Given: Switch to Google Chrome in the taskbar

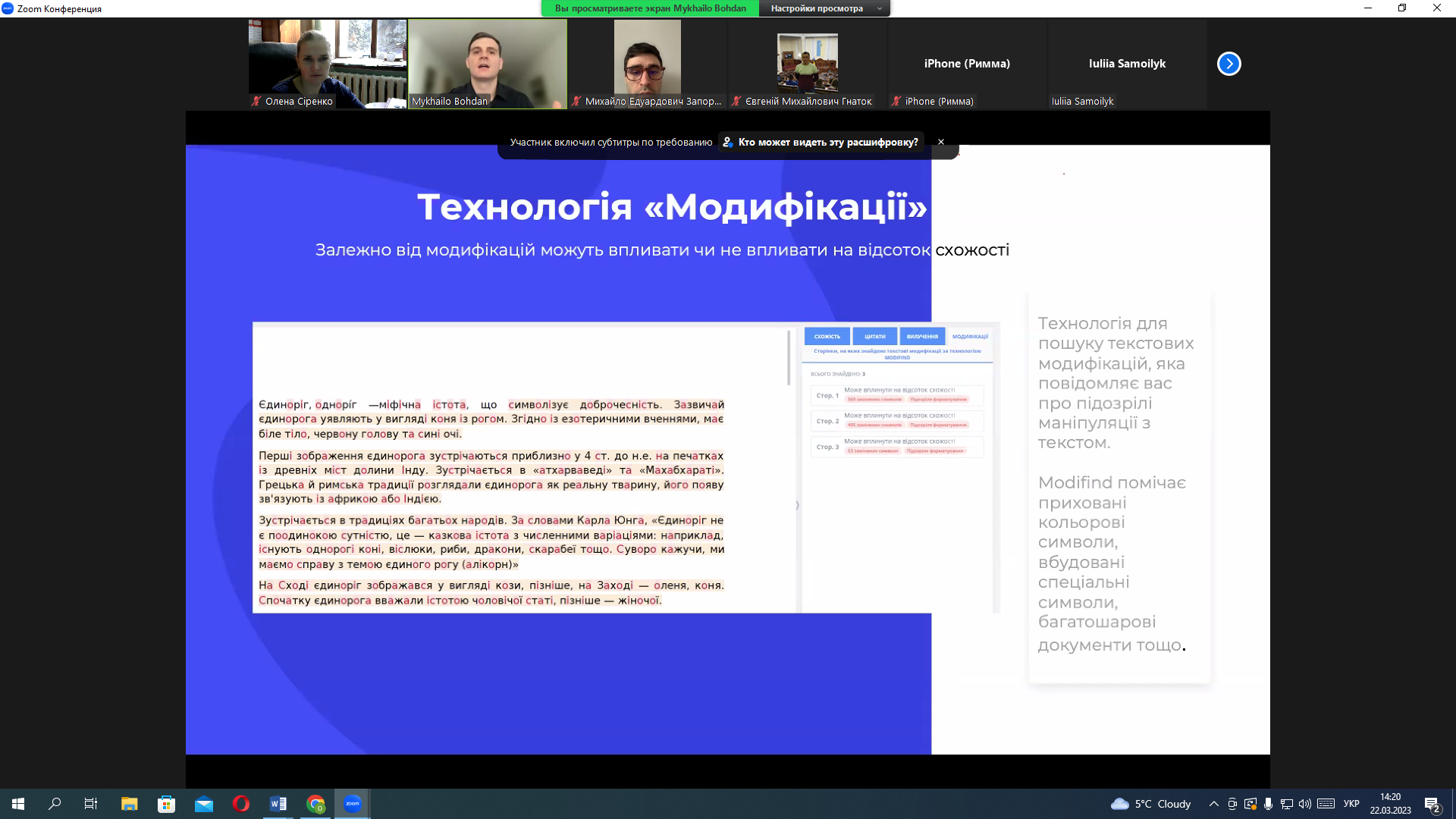Looking at the screenshot, I should (315, 804).
